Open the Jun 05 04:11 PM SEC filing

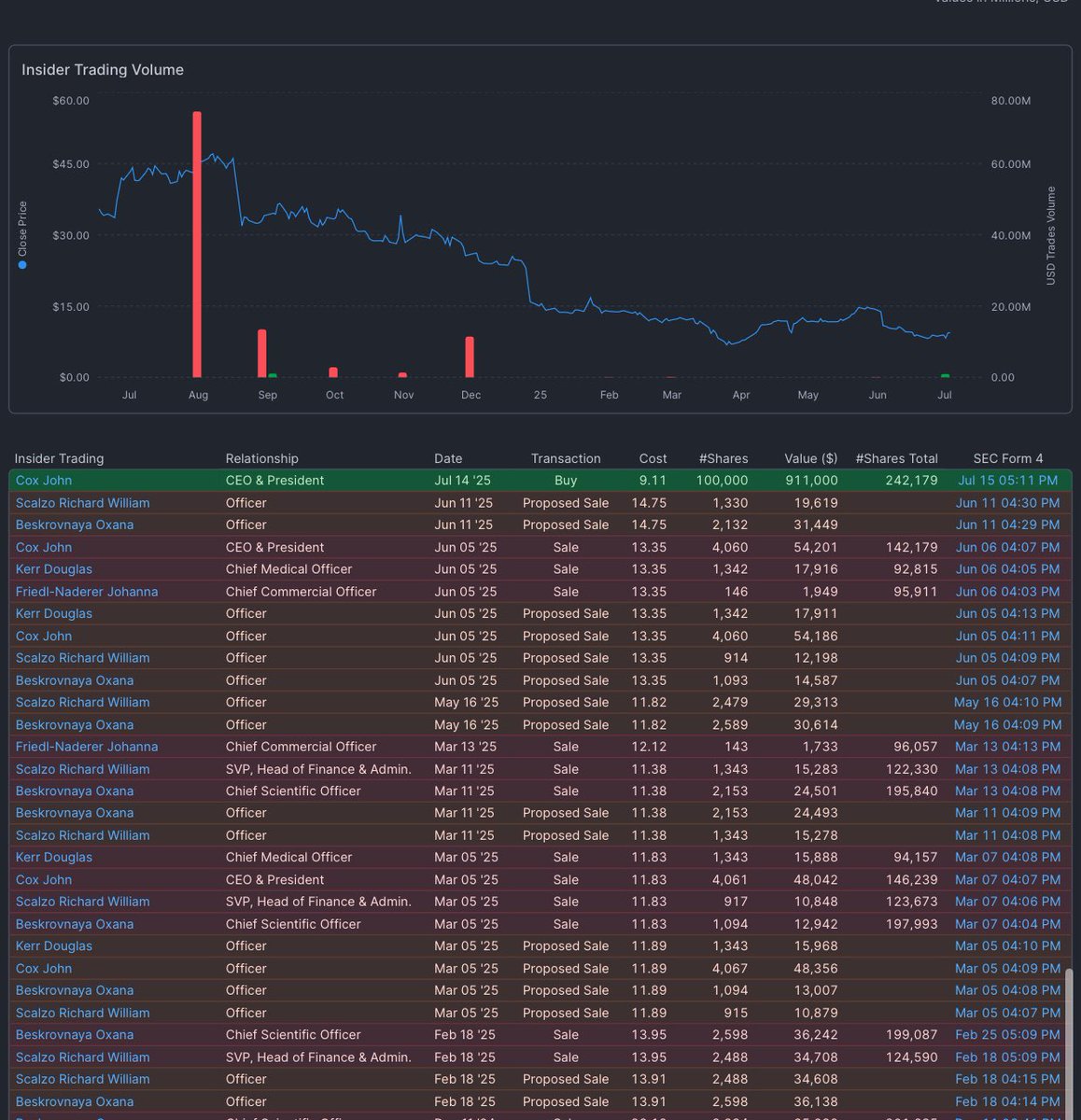click(1008, 636)
